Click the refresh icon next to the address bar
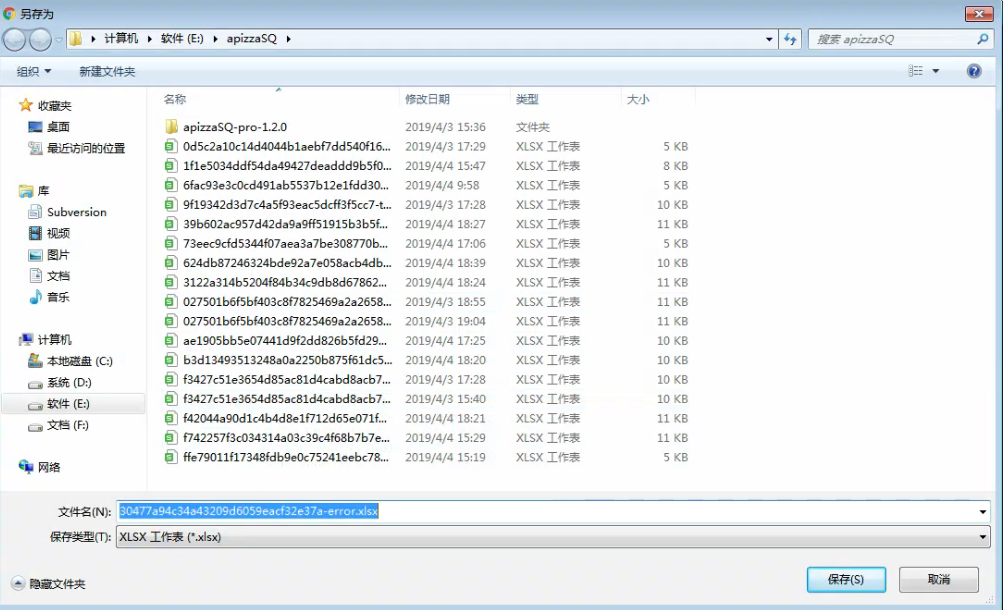 [x=790, y=39]
